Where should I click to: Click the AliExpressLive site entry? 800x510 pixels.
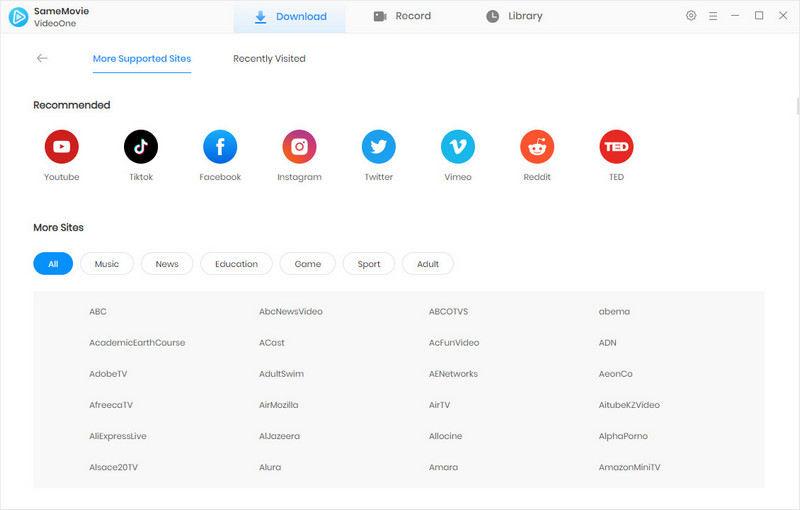point(118,436)
